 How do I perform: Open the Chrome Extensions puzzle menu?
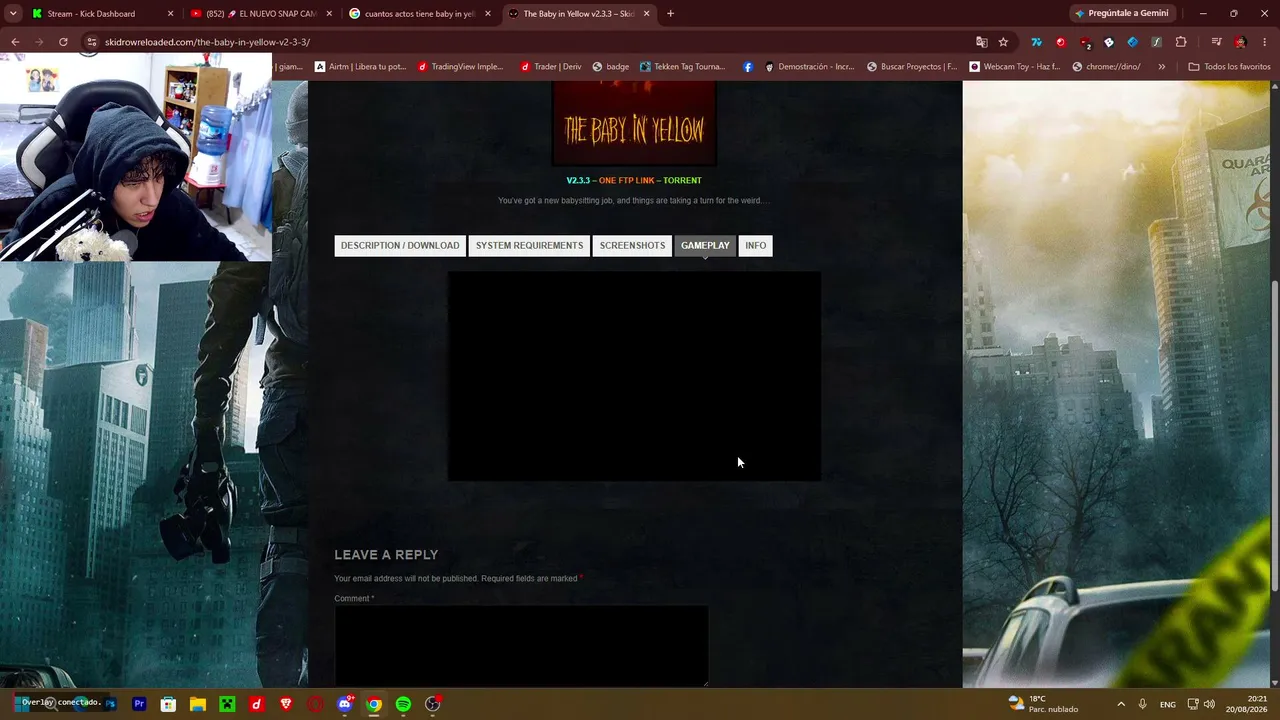pyautogui.click(x=1181, y=42)
